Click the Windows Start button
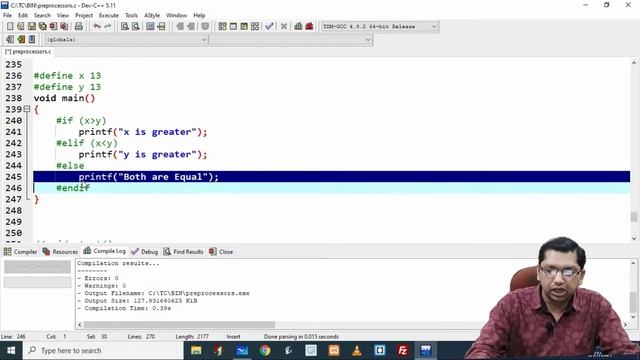640x360 pixels. click(11, 350)
